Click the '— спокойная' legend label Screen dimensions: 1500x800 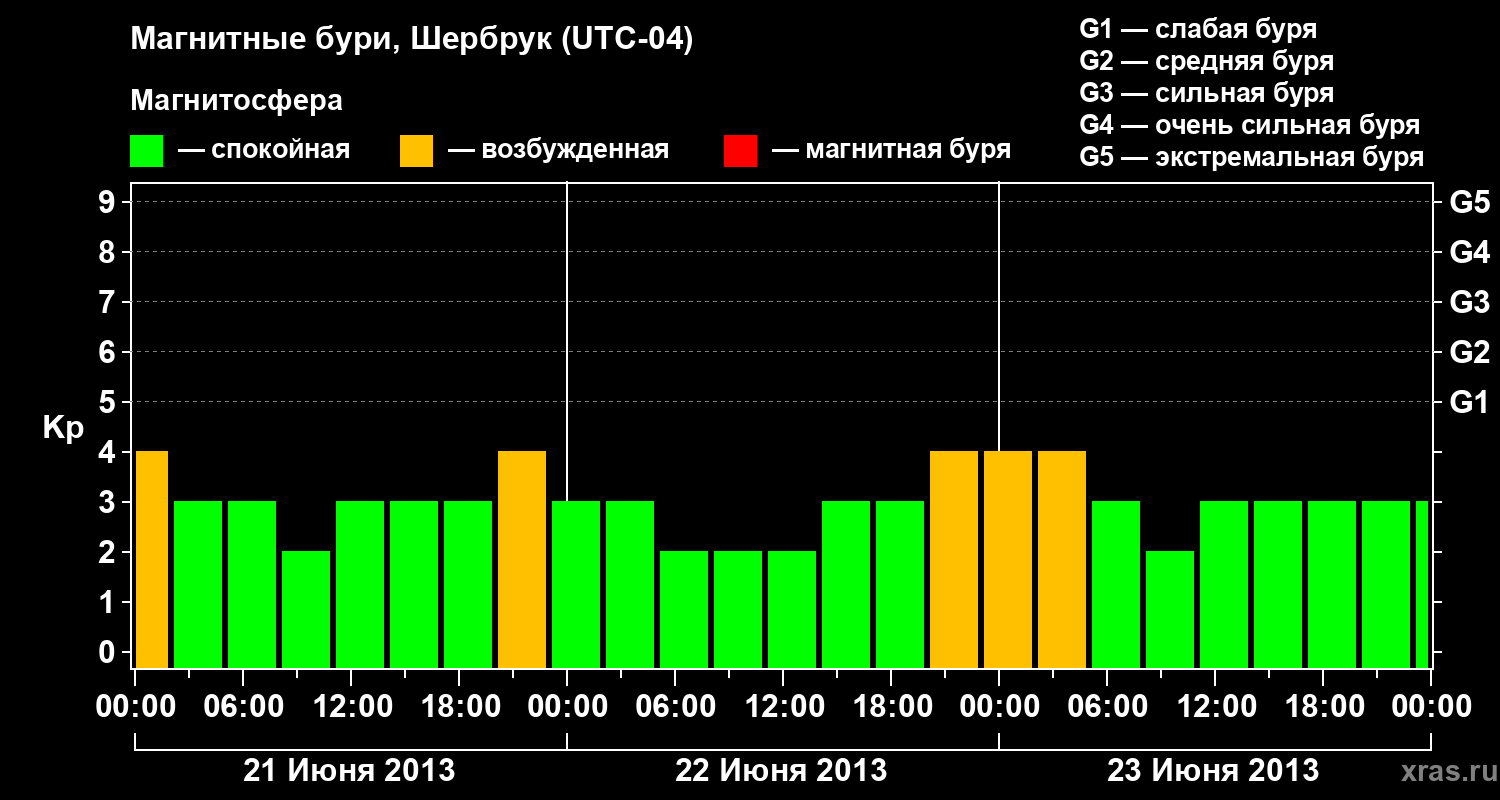[x=264, y=151]
